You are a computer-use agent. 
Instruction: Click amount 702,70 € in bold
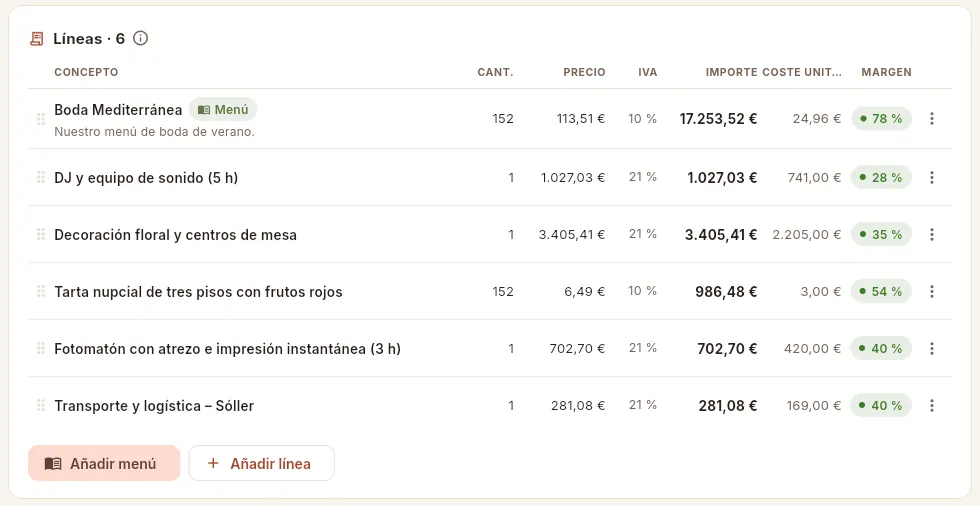[728, 349]
